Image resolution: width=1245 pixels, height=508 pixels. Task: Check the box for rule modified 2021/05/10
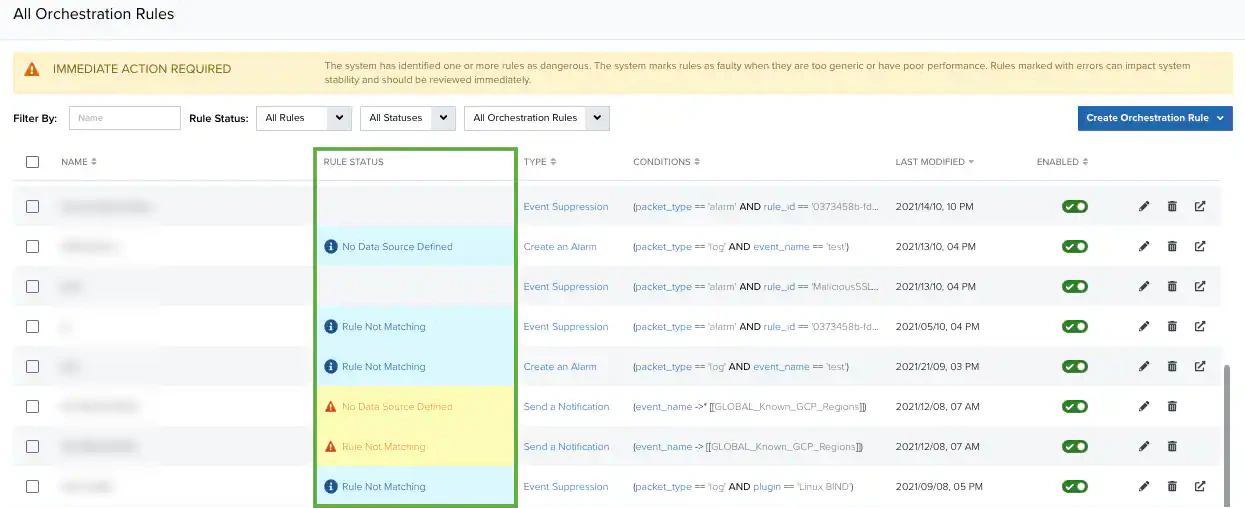[32, 327]
